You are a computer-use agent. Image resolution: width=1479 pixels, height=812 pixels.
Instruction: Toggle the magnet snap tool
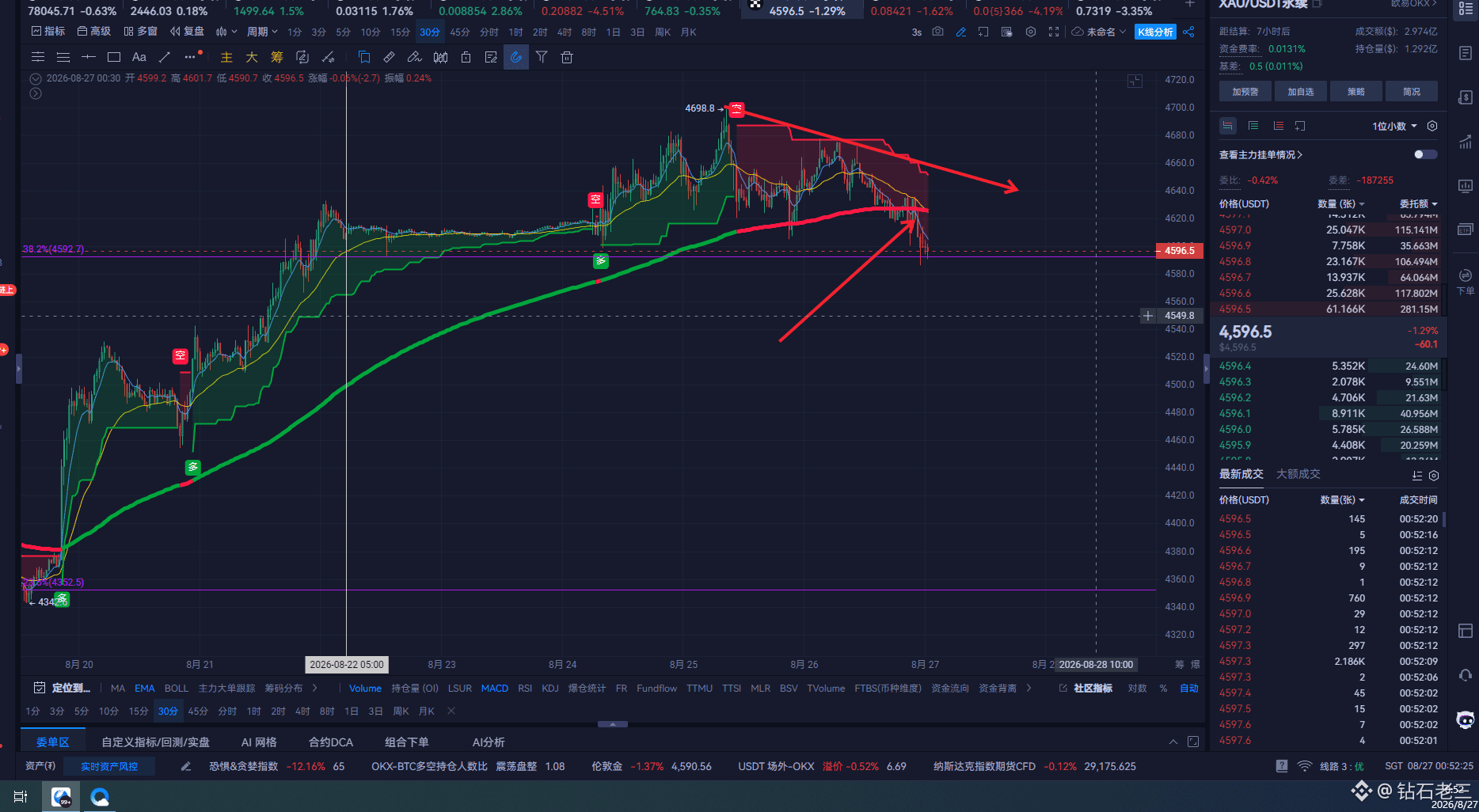(516, 57)
